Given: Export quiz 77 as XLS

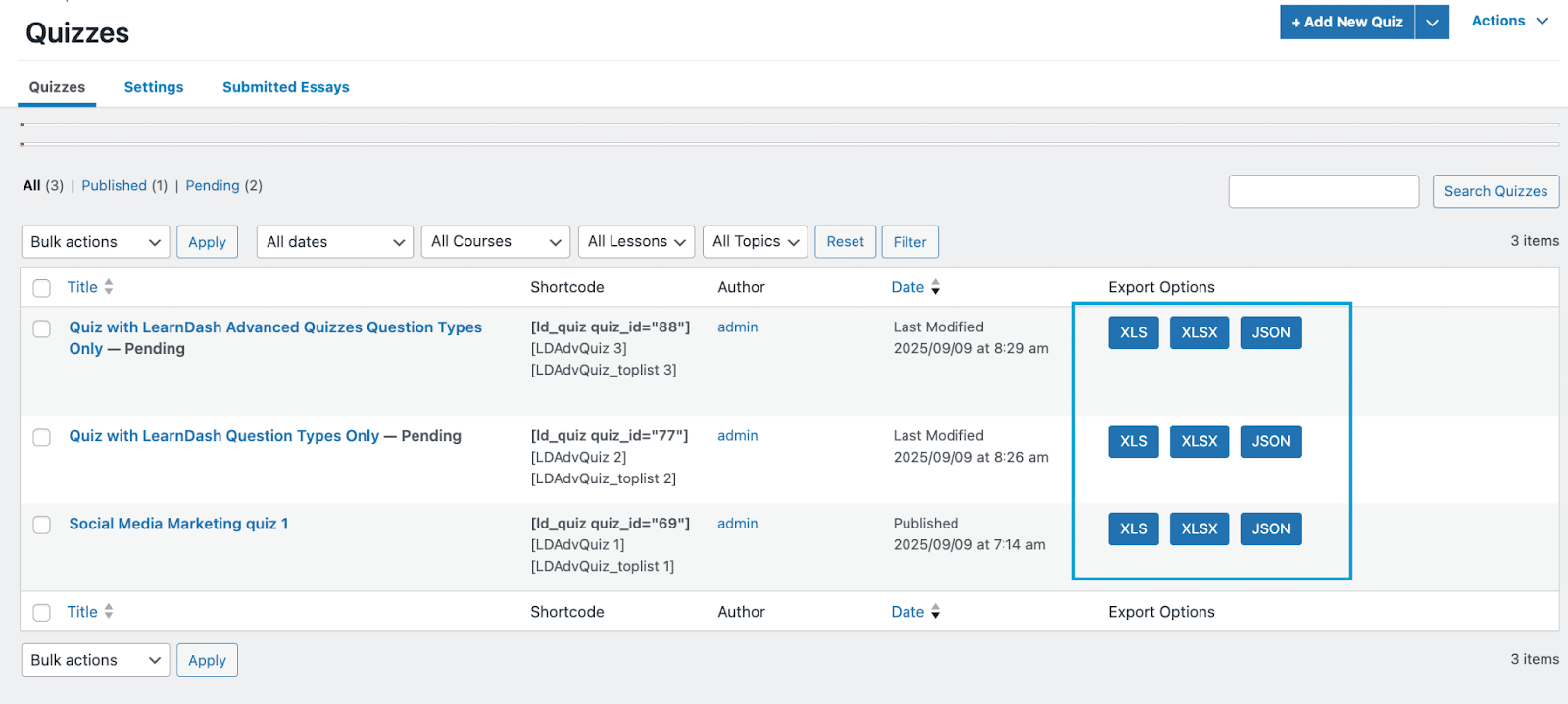Looking at the screenshot, I should (1134, 441).
